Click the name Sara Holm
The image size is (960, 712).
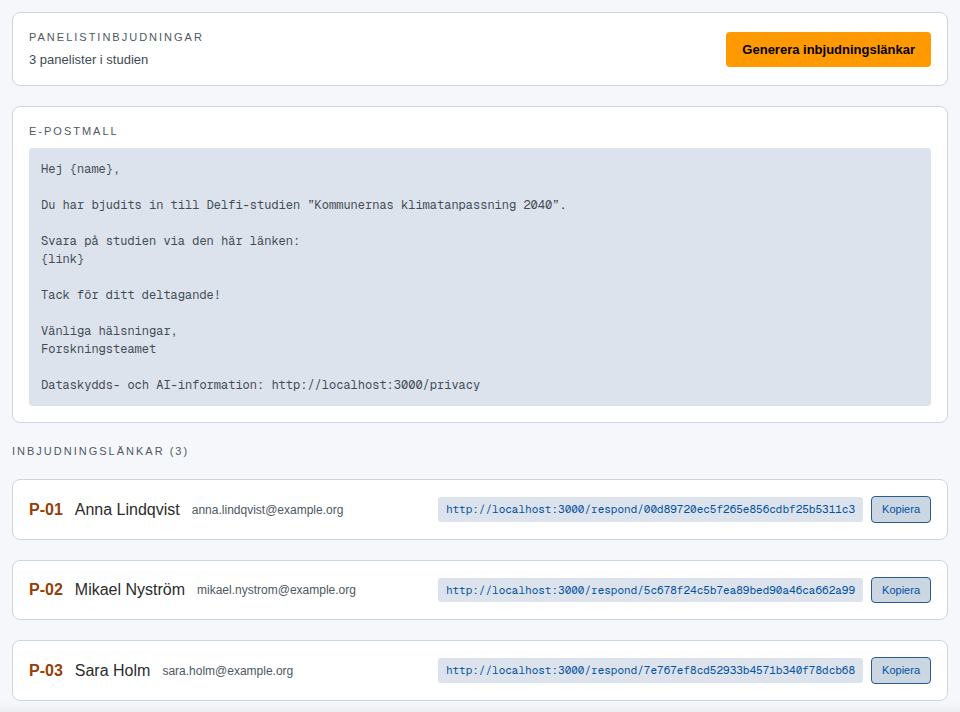point(113,670)
